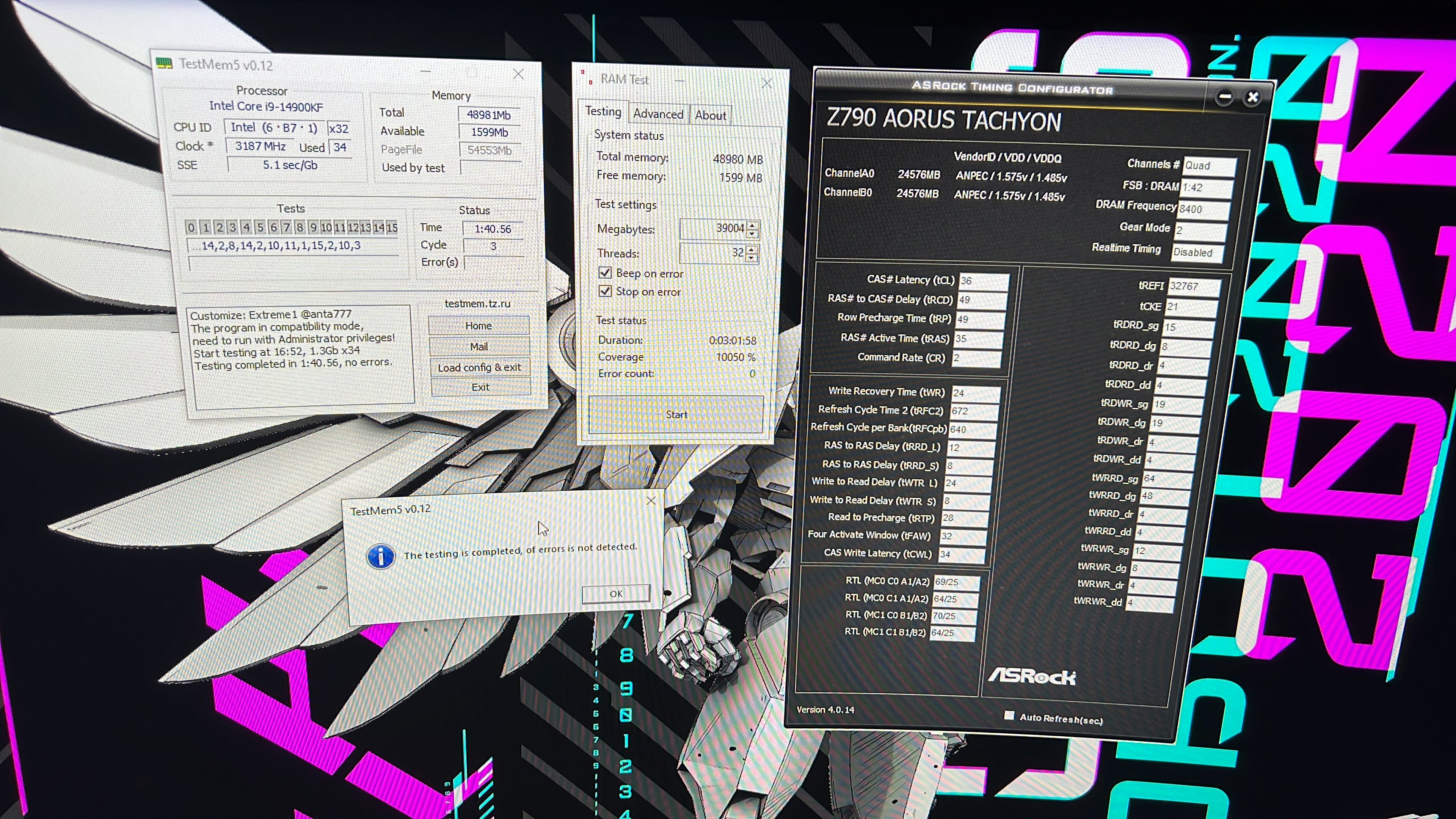This screenshot has height=819, width=1456.
Task: Toggle Stop on error checkbox
Action: pos(605,291)
